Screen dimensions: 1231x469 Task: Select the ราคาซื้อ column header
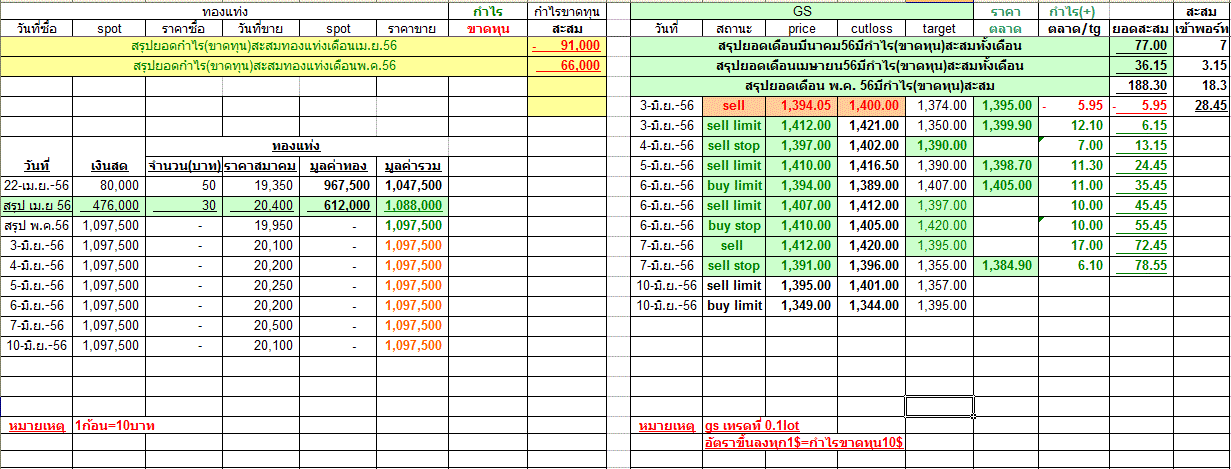coord(184,28)
